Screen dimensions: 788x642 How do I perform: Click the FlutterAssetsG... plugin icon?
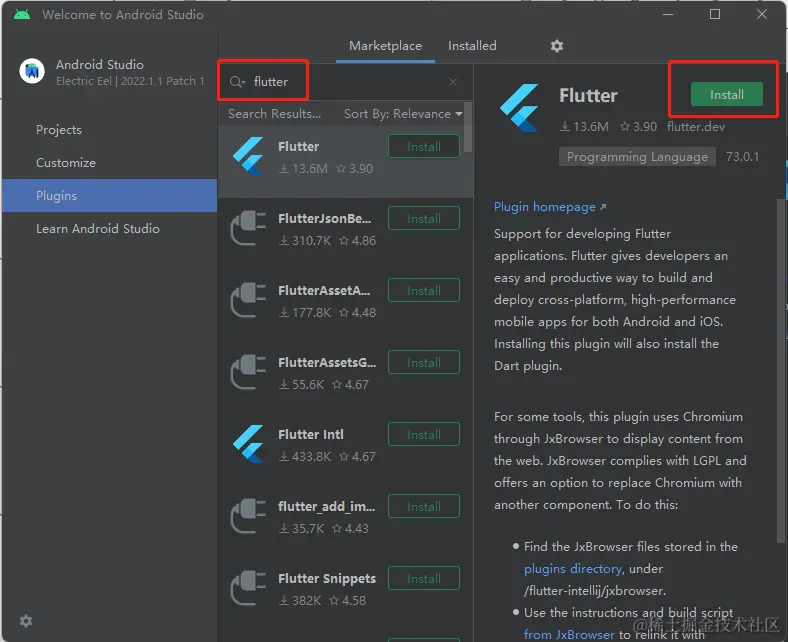click(248, 372)
